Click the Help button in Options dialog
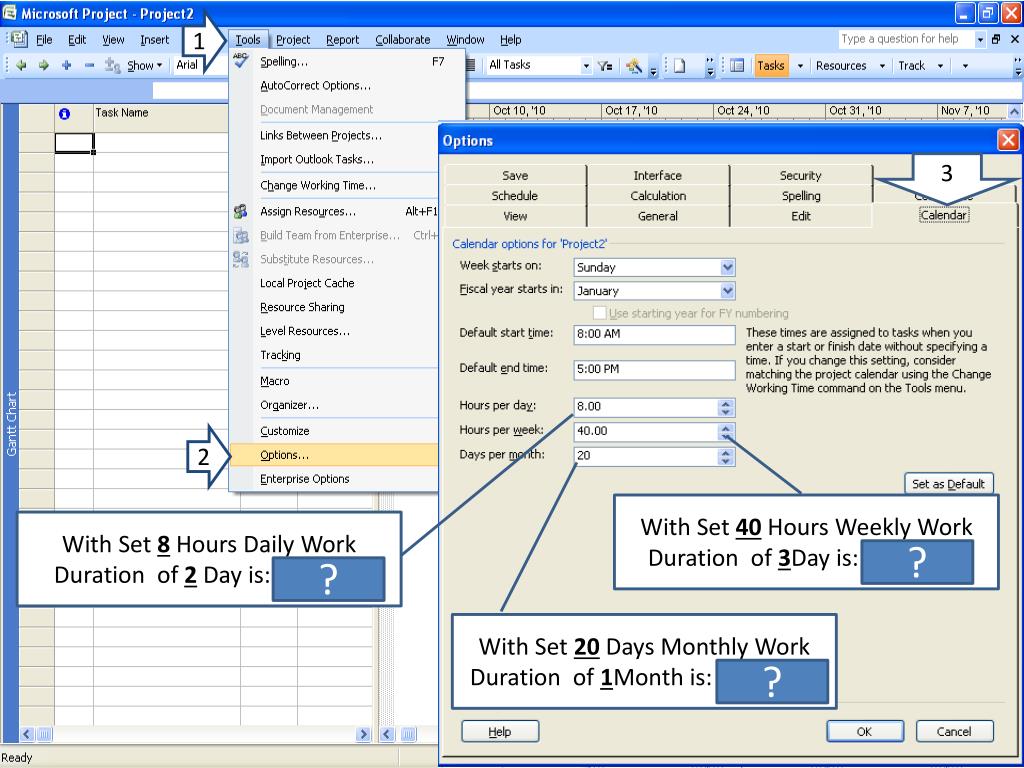1024x768 pixels. pos(500,731)
